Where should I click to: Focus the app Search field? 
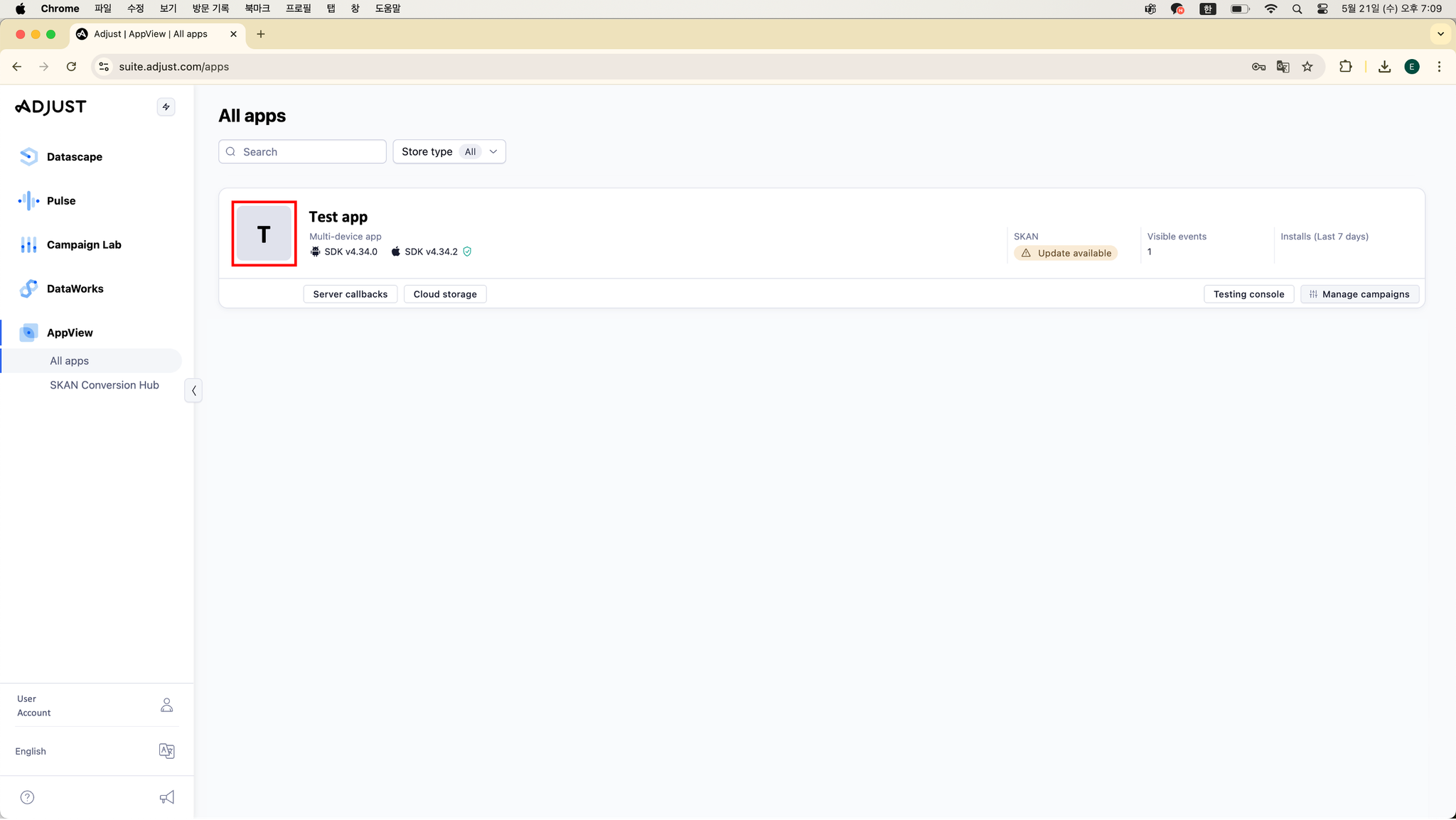[x=302, y=152]
